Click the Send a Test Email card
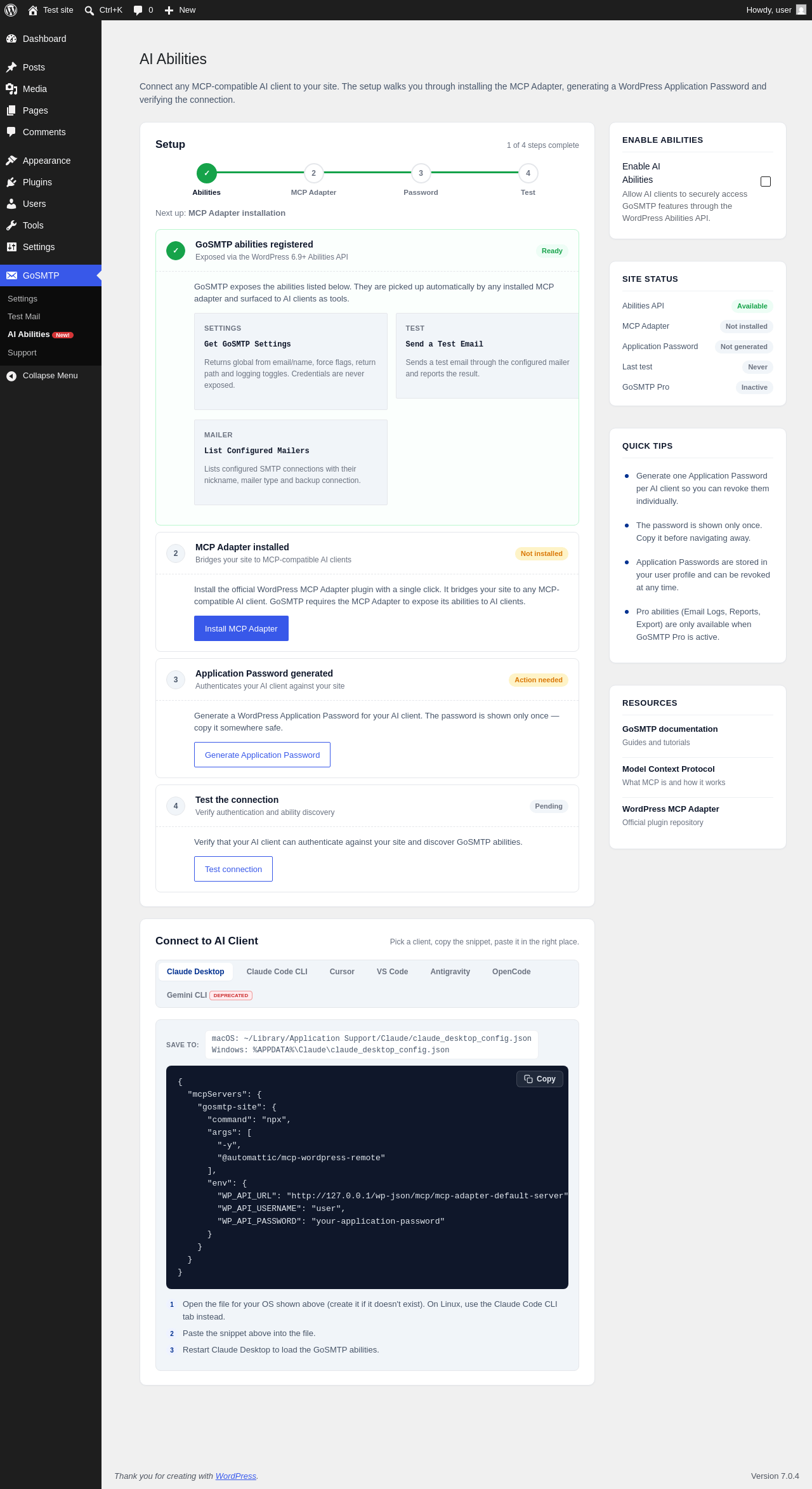Screen dimensions: 812x1489 coord(487,355)
